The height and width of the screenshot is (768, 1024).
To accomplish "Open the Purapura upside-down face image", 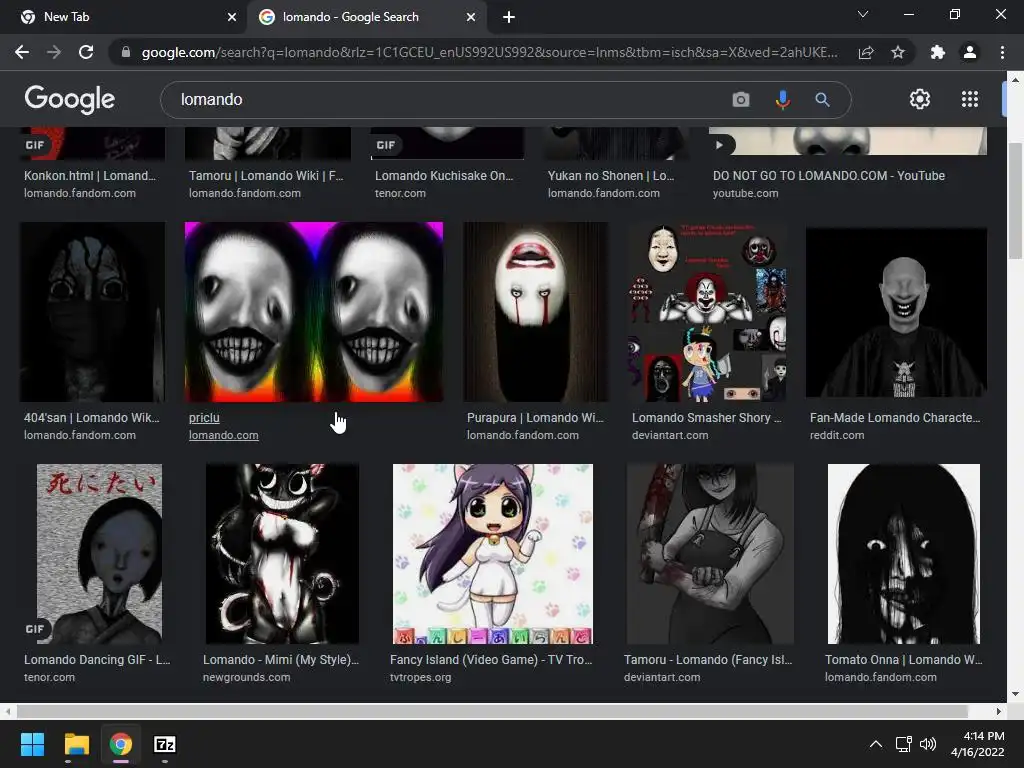I will click(536, 312).
